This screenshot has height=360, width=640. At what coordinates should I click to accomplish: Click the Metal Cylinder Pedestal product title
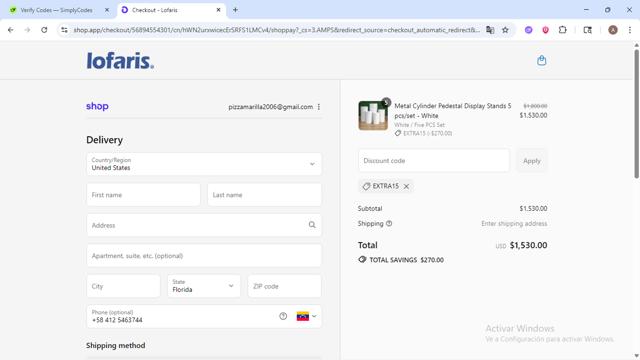click(453, 111)
